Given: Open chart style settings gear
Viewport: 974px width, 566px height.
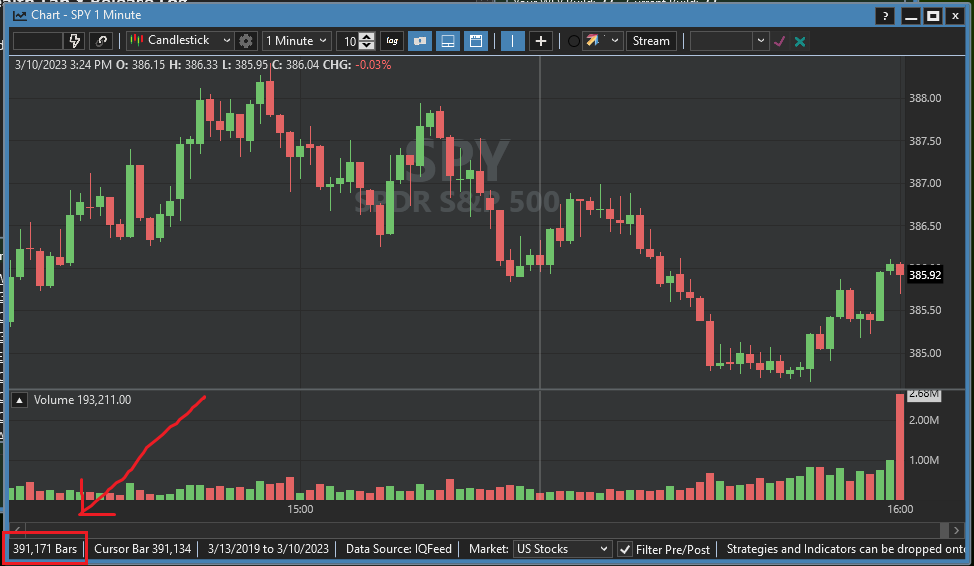Looking at the screenshot, I should click(x=246, y=41).
